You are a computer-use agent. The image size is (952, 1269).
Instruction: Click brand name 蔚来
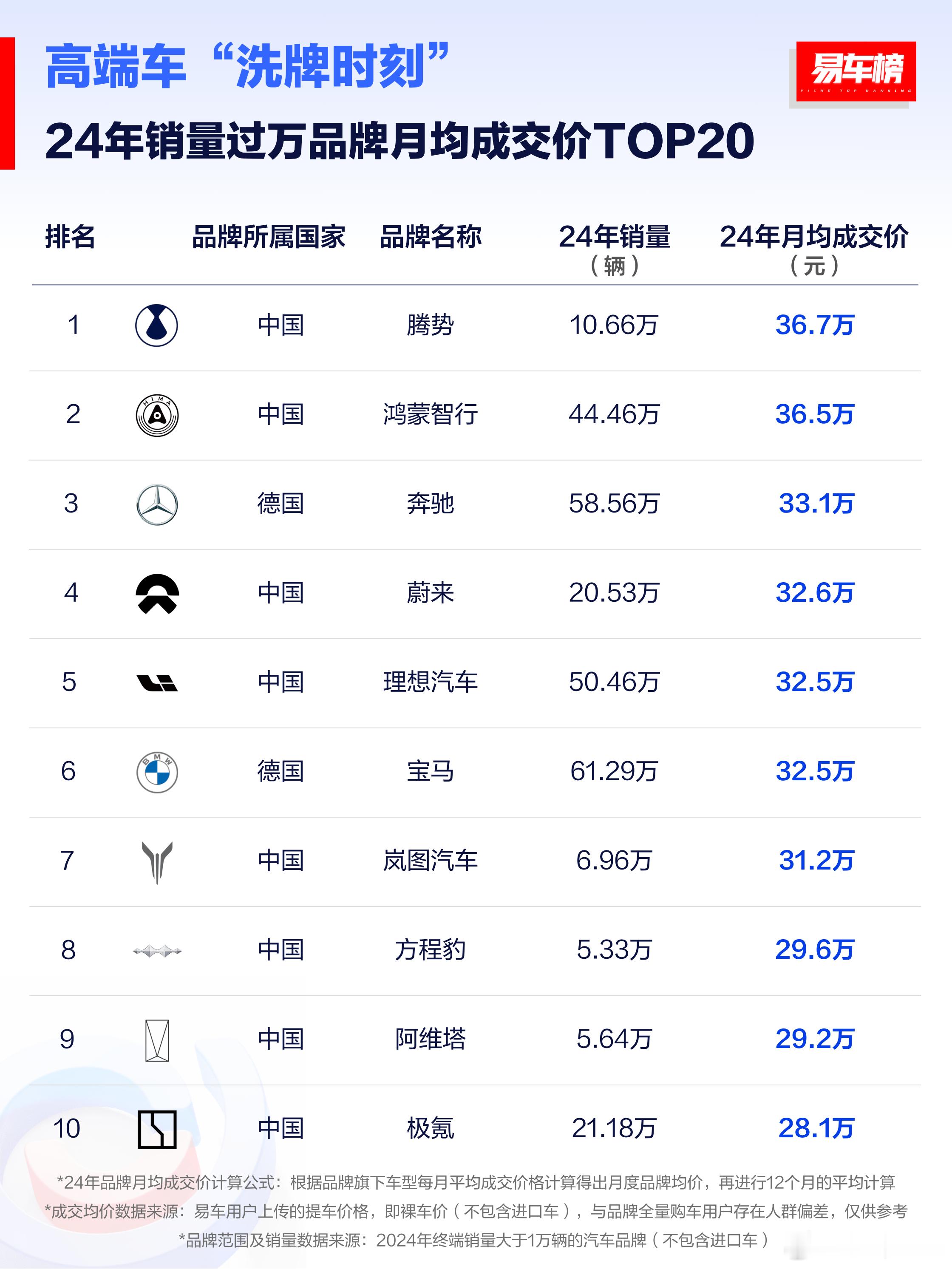click(430, 592)
